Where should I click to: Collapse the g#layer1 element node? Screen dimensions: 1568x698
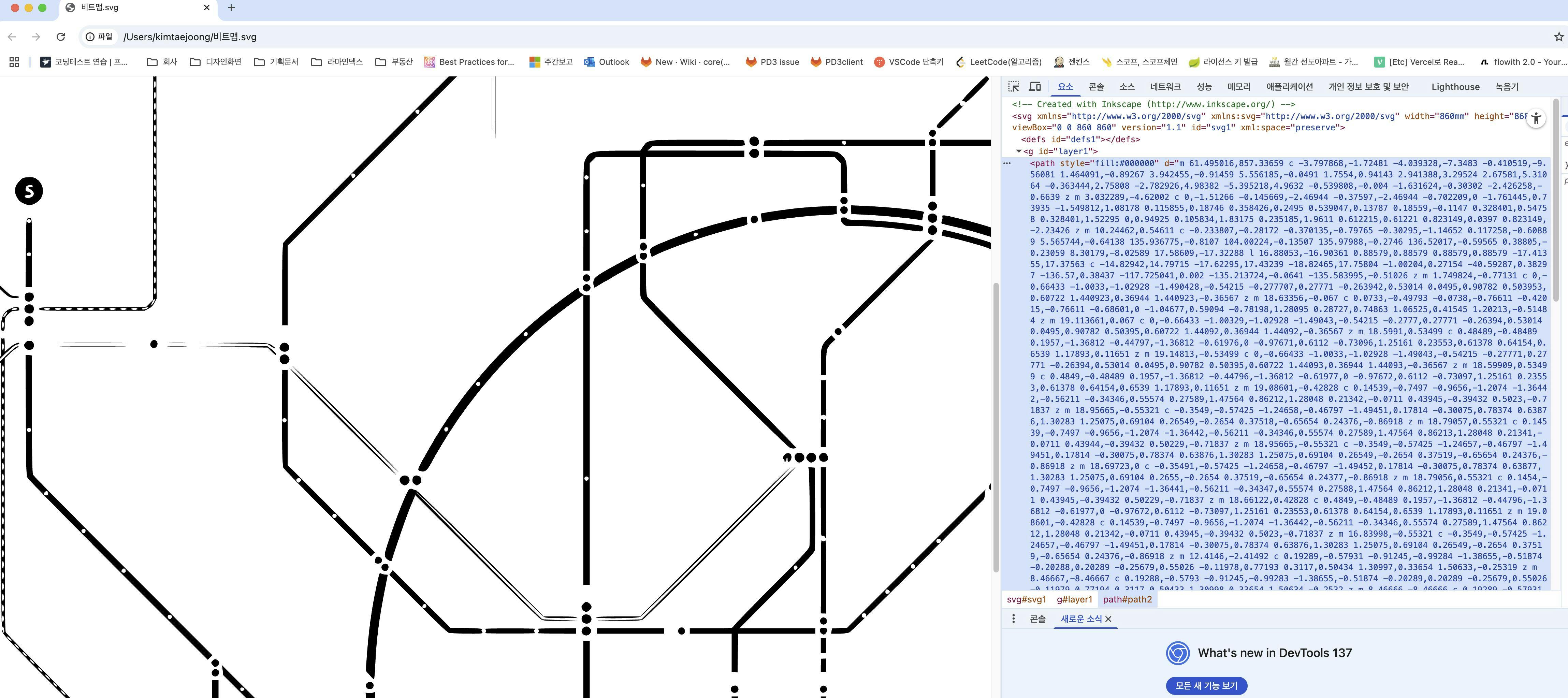1018,151
